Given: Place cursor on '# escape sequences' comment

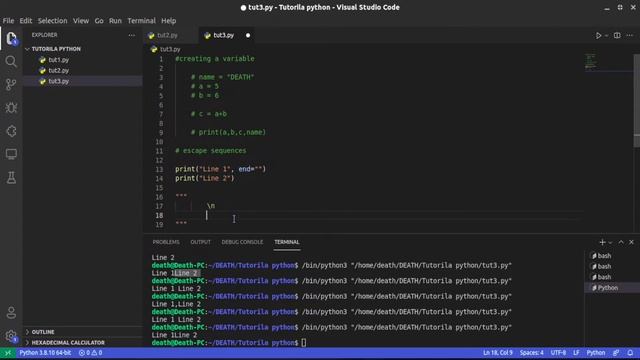Looking at the screenshot, I should (x=211, y=151).
